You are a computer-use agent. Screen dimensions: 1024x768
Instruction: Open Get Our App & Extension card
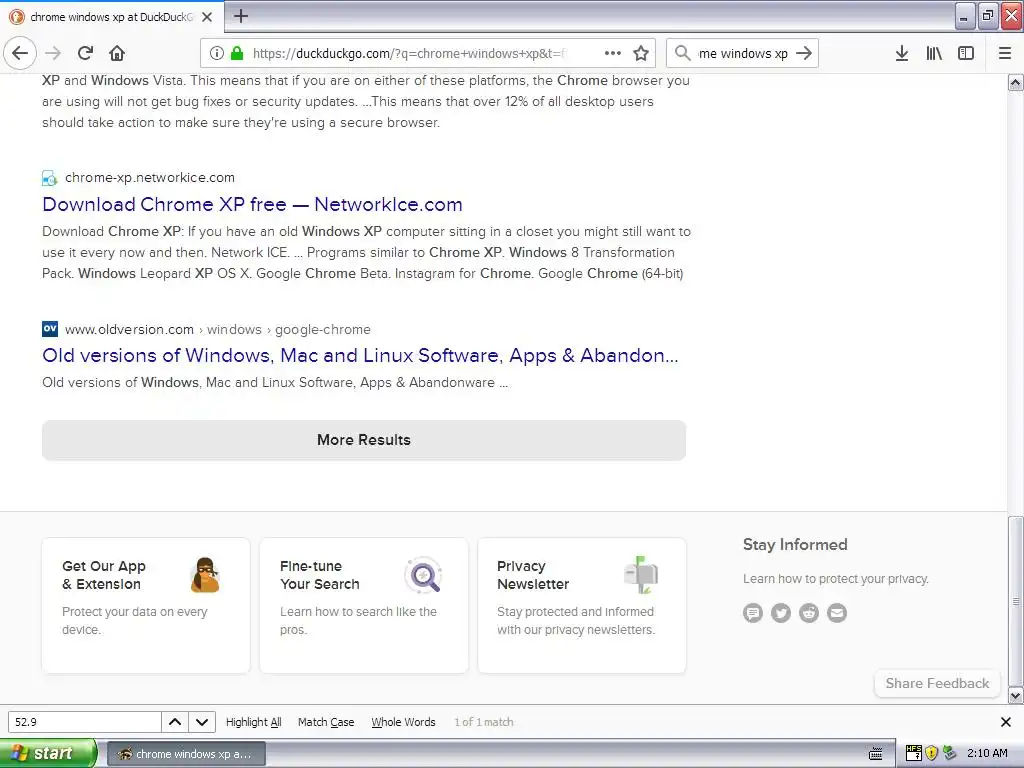[146, 605]
